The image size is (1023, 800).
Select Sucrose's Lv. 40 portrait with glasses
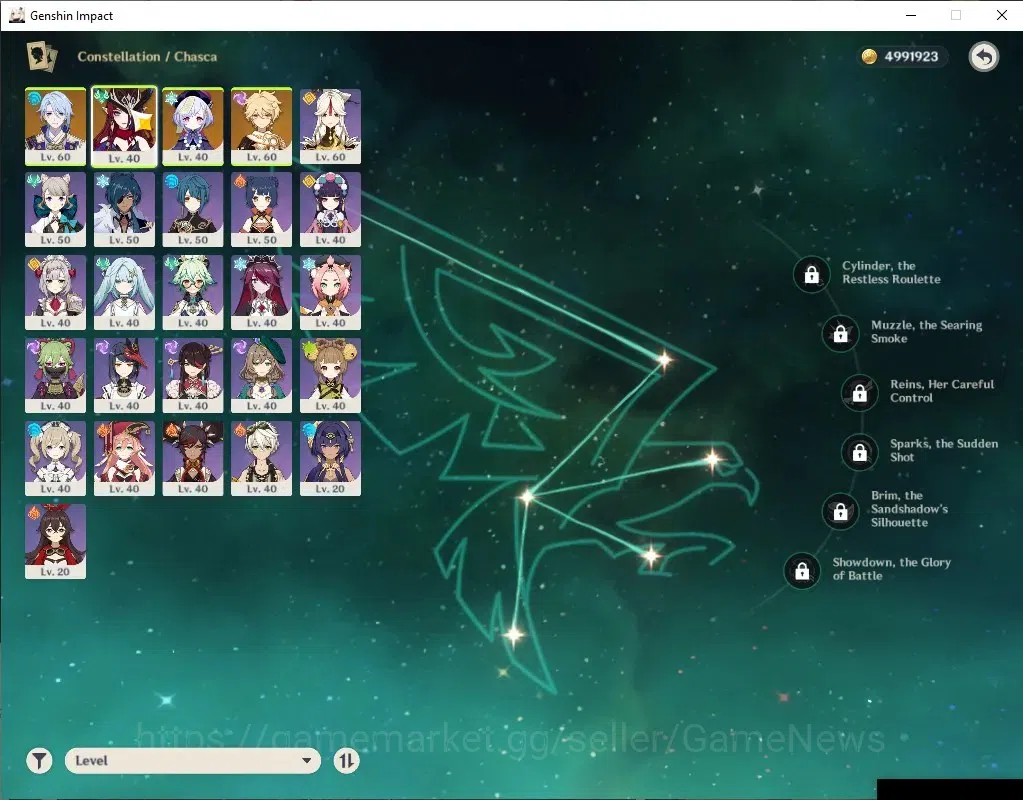[x=193, y=292]
